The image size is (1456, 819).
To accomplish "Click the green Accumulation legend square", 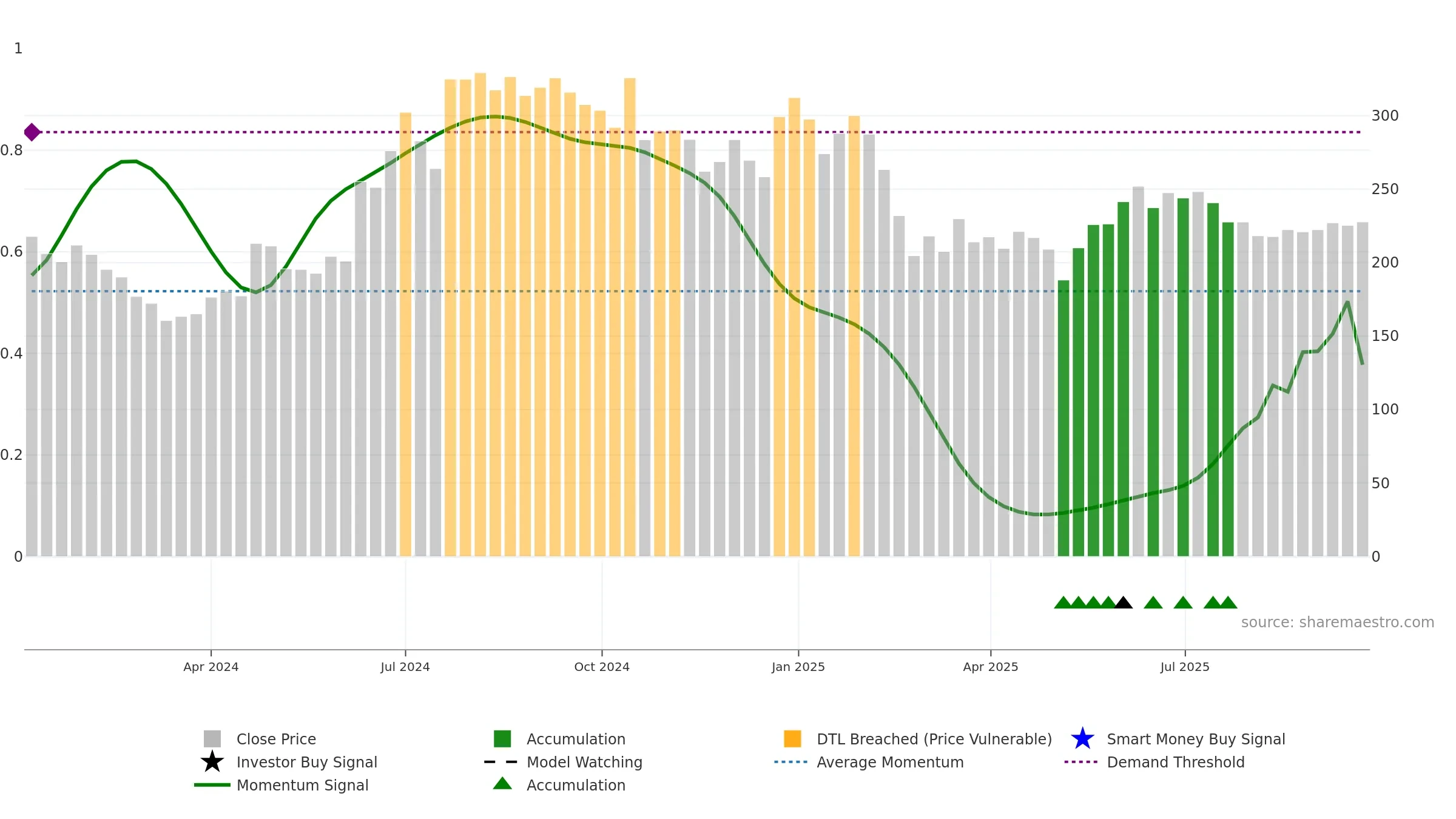I will pos(502,739).
